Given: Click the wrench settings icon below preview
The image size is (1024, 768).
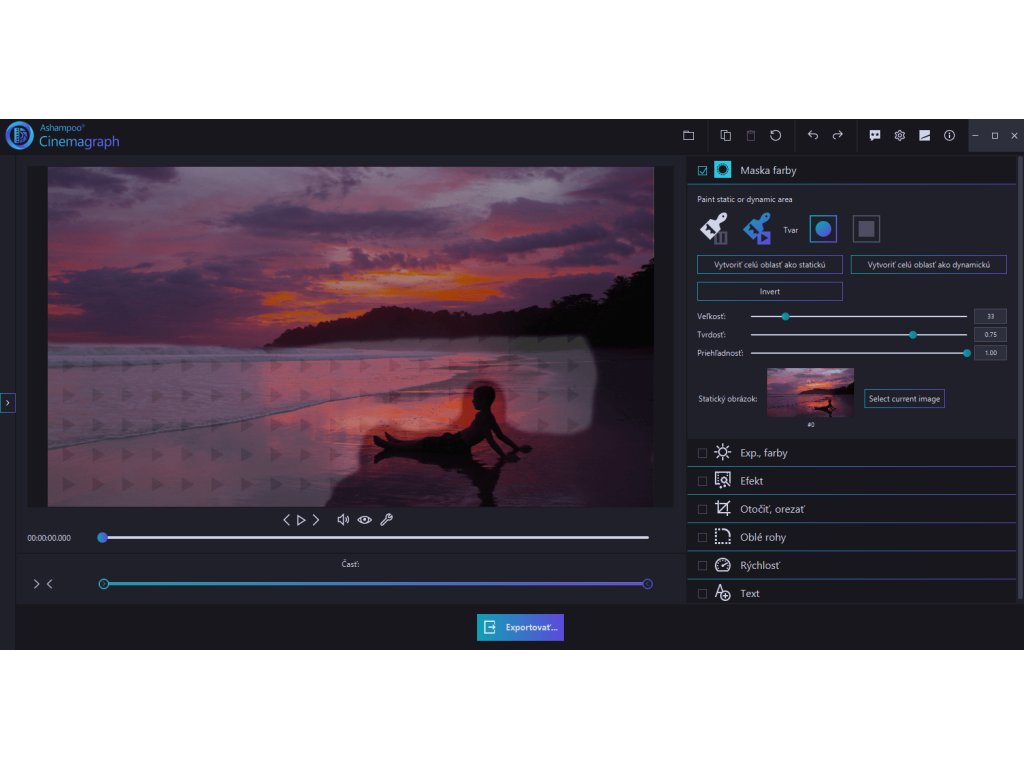Looking at the screenshot, I should (x=386, y=520).
